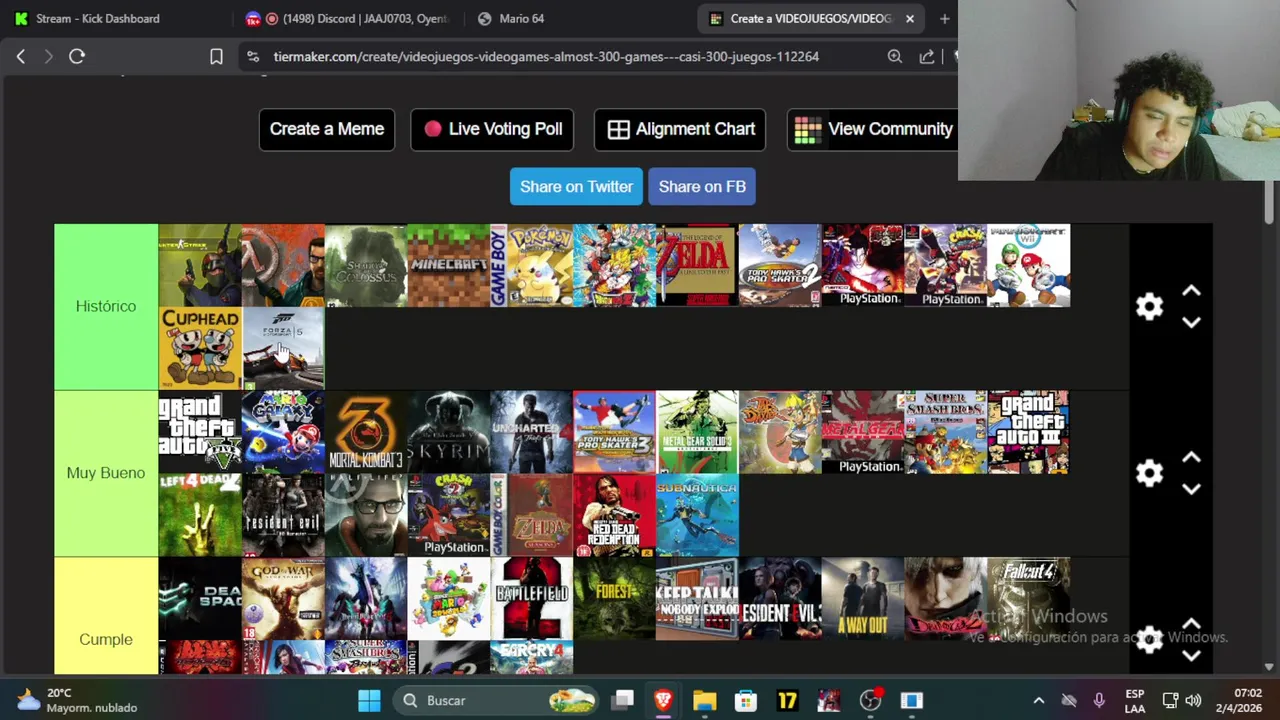Select the Skyrim game tile
The image size is (1280, 720).
click(449, 432)
